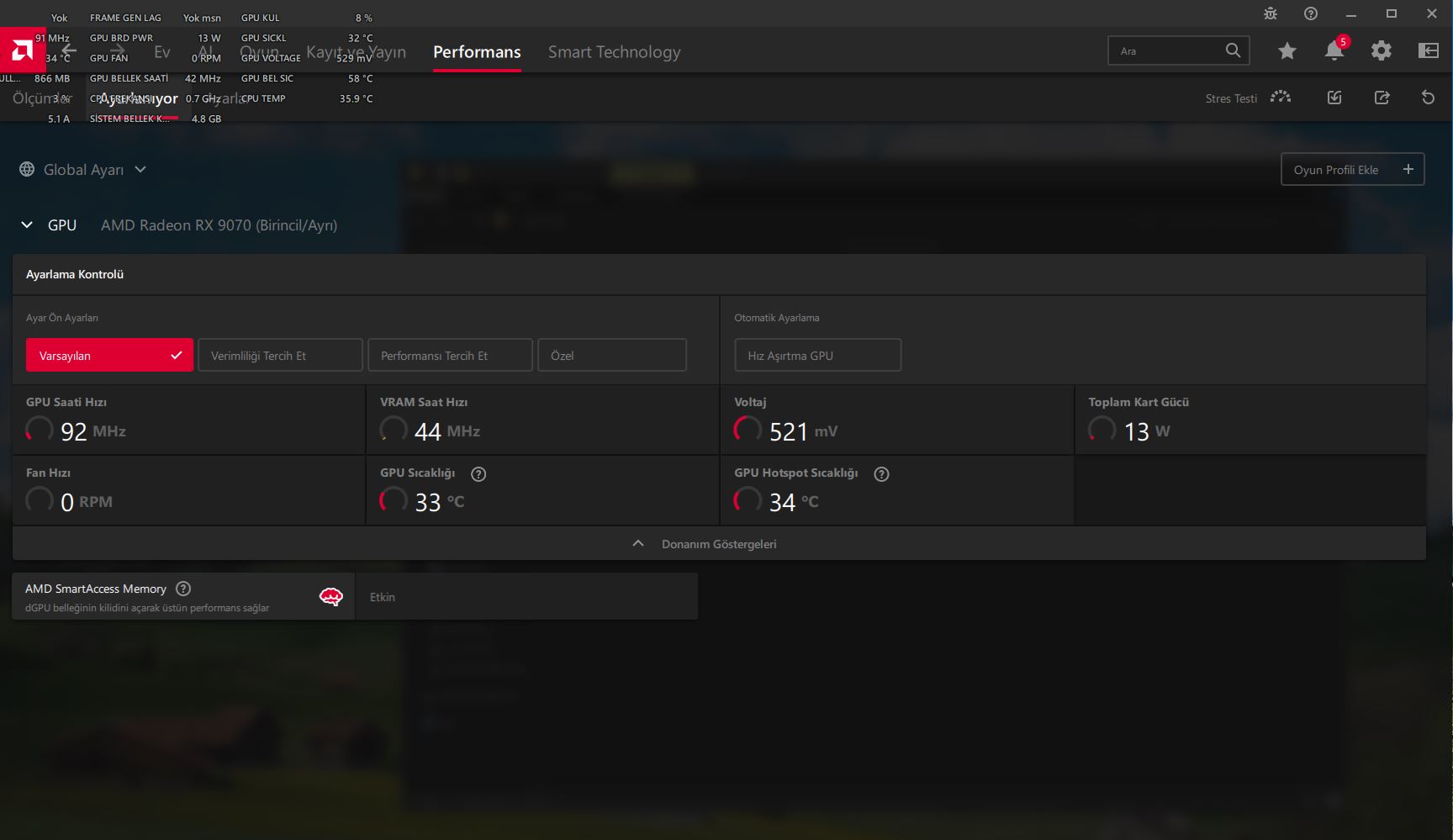This screenshot has height=840, width=1453.
Task: Click the AMD logo in the top-left corner
Action: pos(23,50)
